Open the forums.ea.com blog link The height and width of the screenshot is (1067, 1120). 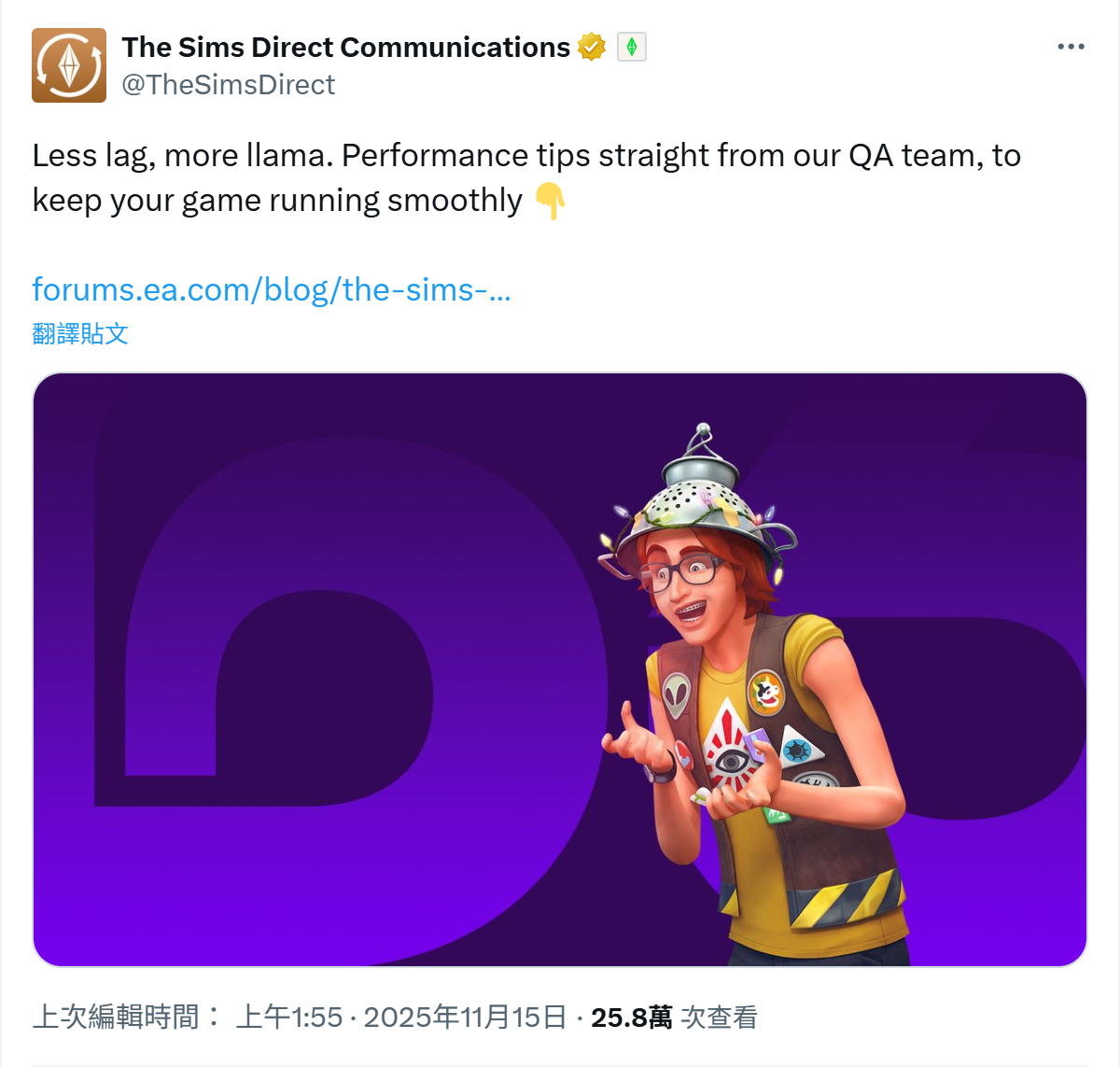pyautogui.click(x=272, y=289)
